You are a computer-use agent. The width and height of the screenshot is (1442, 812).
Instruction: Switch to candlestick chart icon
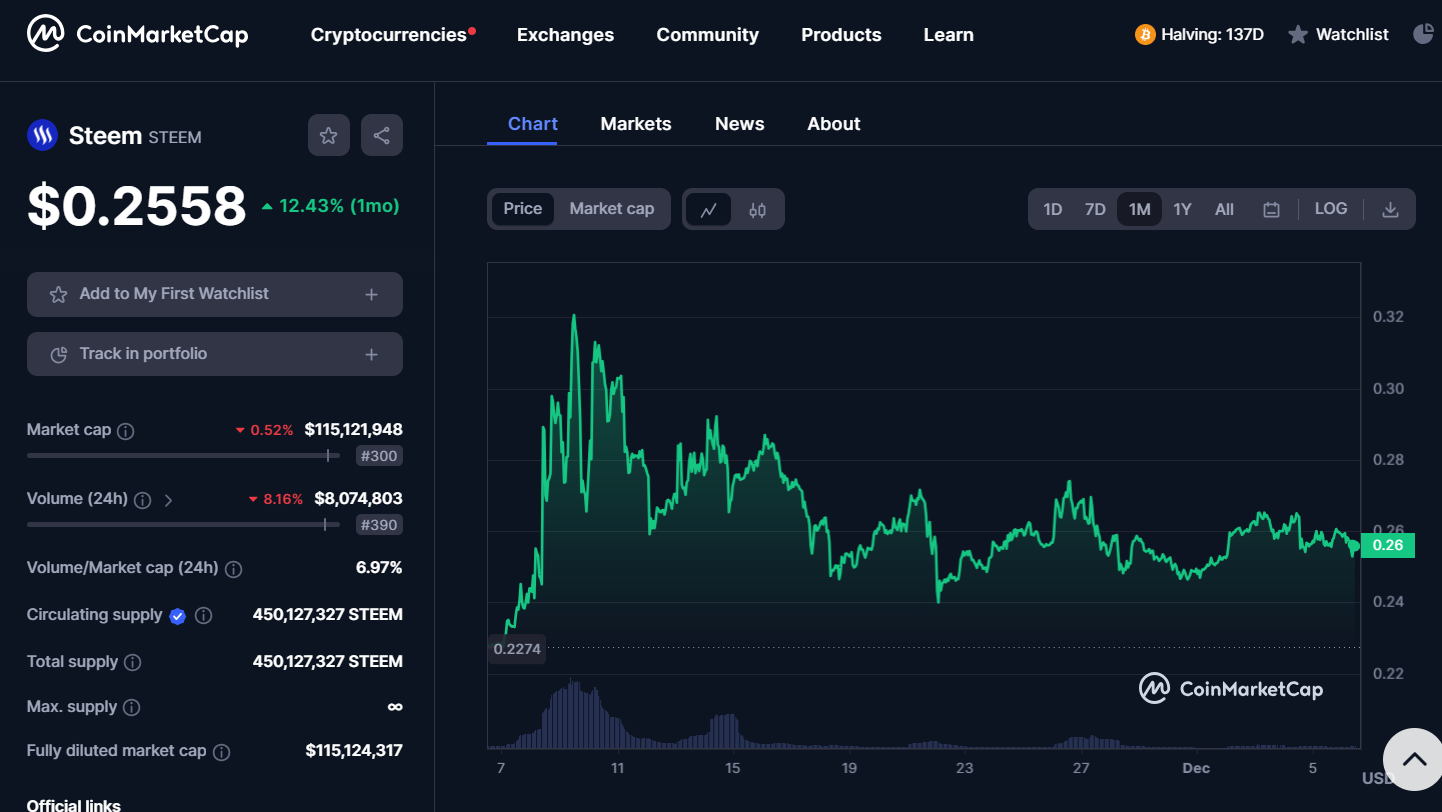(x=757, y=210)
